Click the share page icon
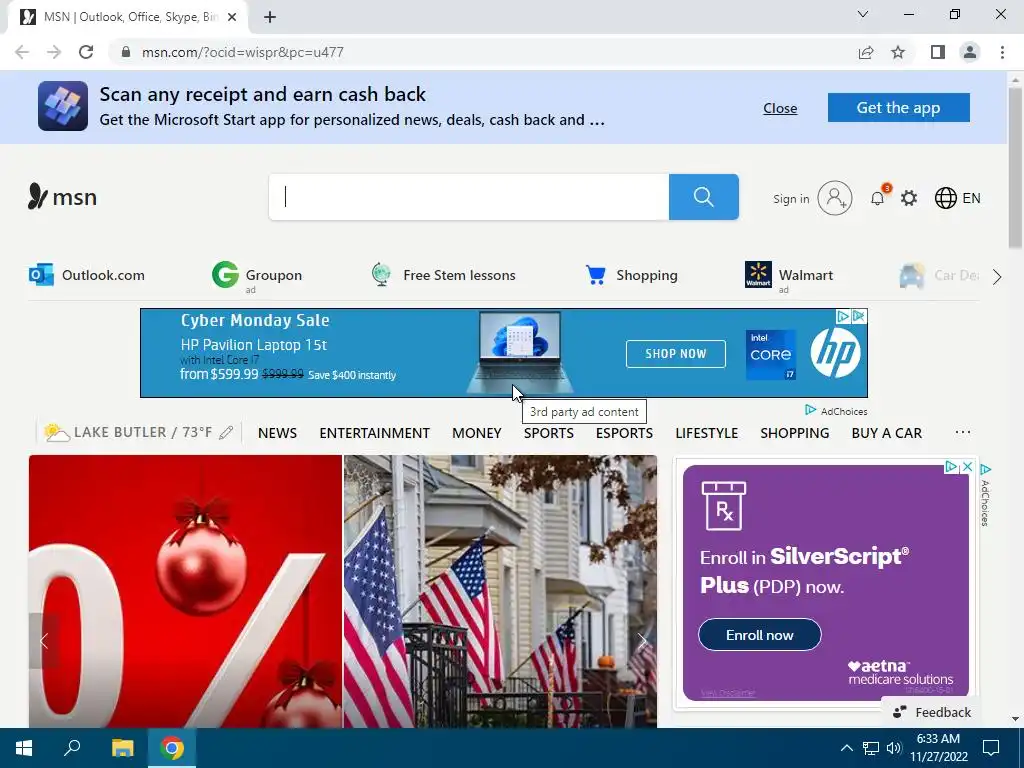 (866, 52)
